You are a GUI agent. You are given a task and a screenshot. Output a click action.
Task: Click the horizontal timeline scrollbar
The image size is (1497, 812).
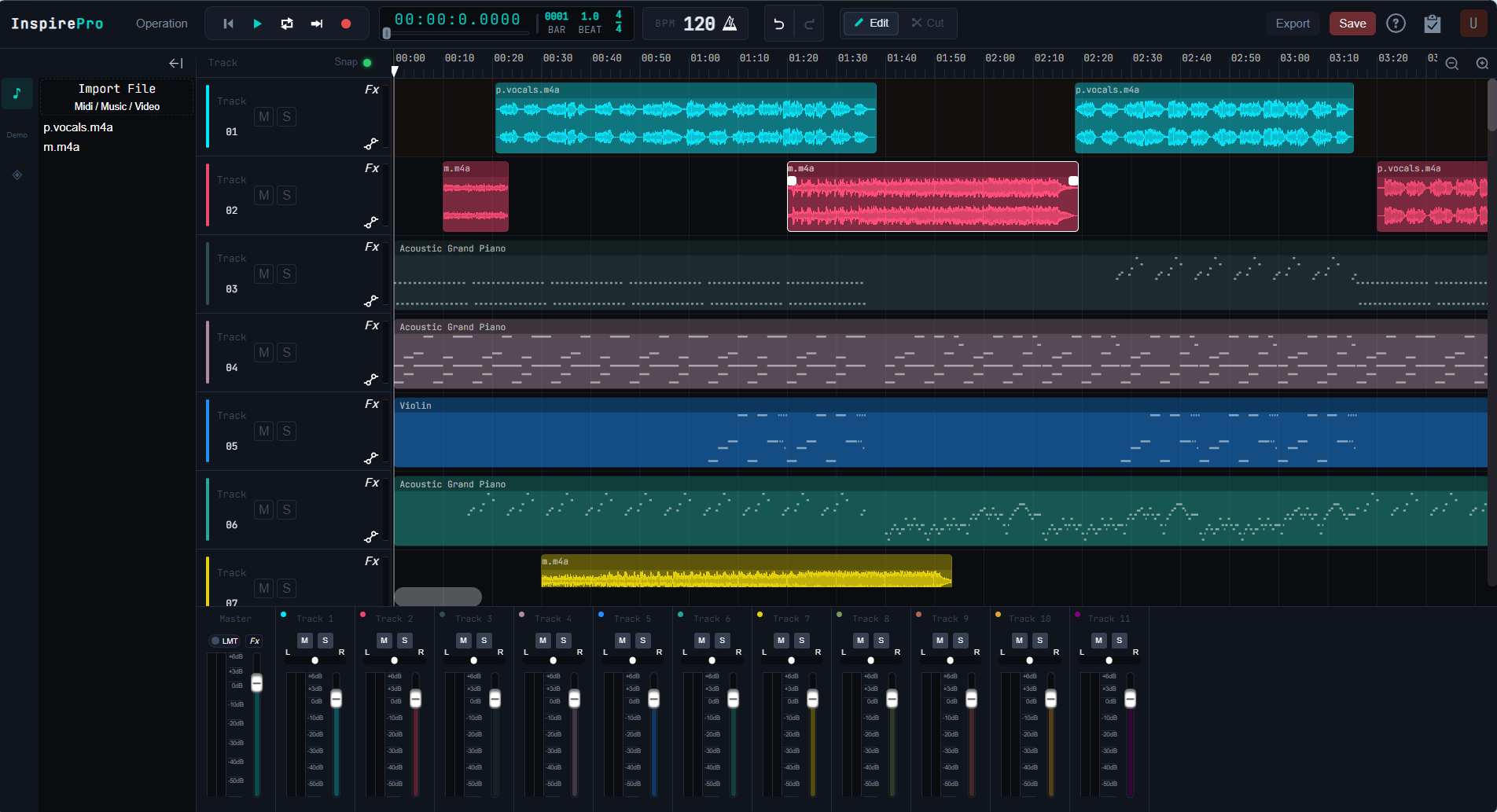[438, 597]
